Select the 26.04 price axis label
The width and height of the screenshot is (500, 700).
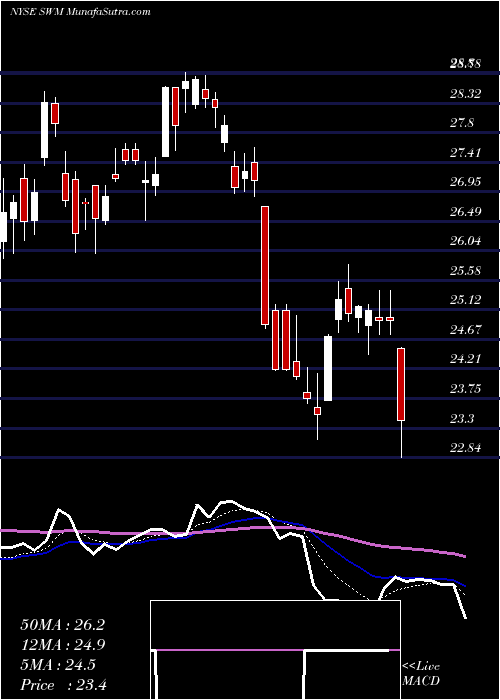465,241
